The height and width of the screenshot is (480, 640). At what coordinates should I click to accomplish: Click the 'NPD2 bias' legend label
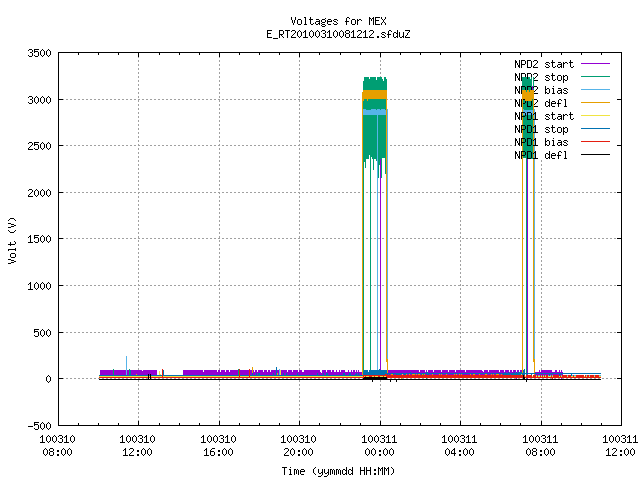point(541,90)
